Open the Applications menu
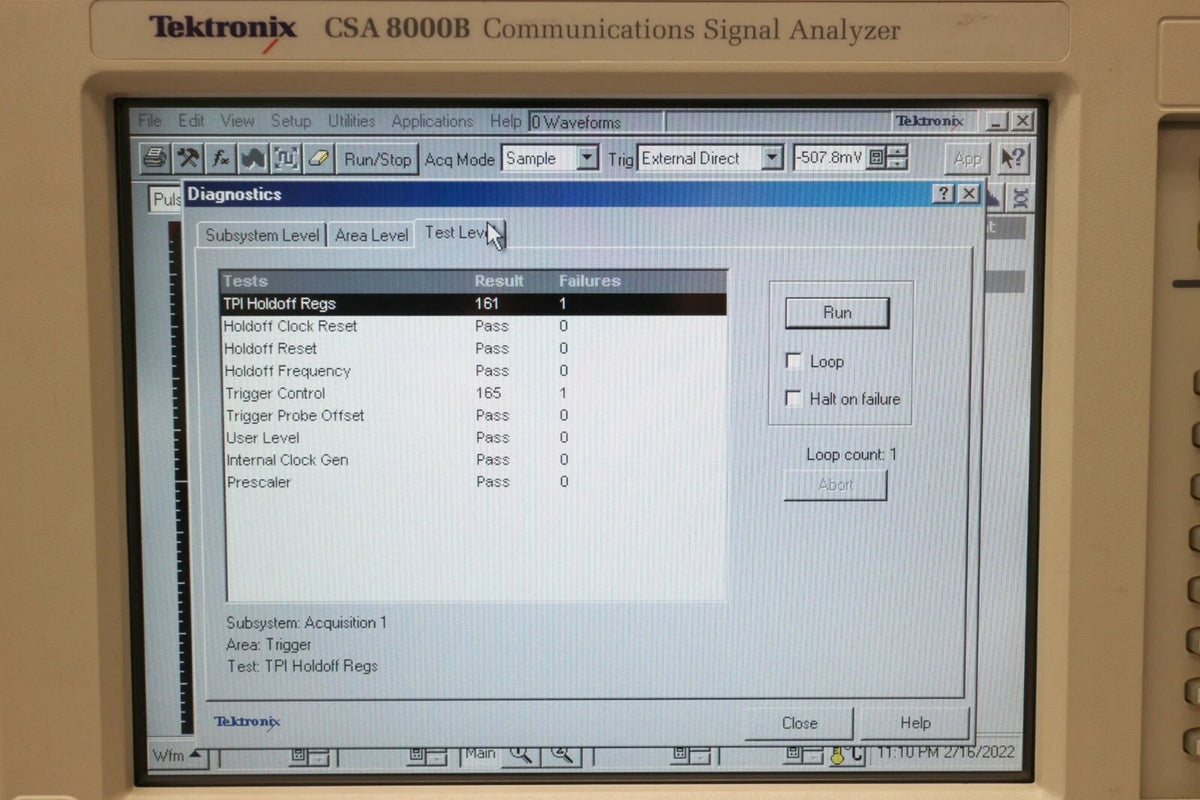Image resolution: width=1200 pixels, height=800 pixels. pos(432,121)
